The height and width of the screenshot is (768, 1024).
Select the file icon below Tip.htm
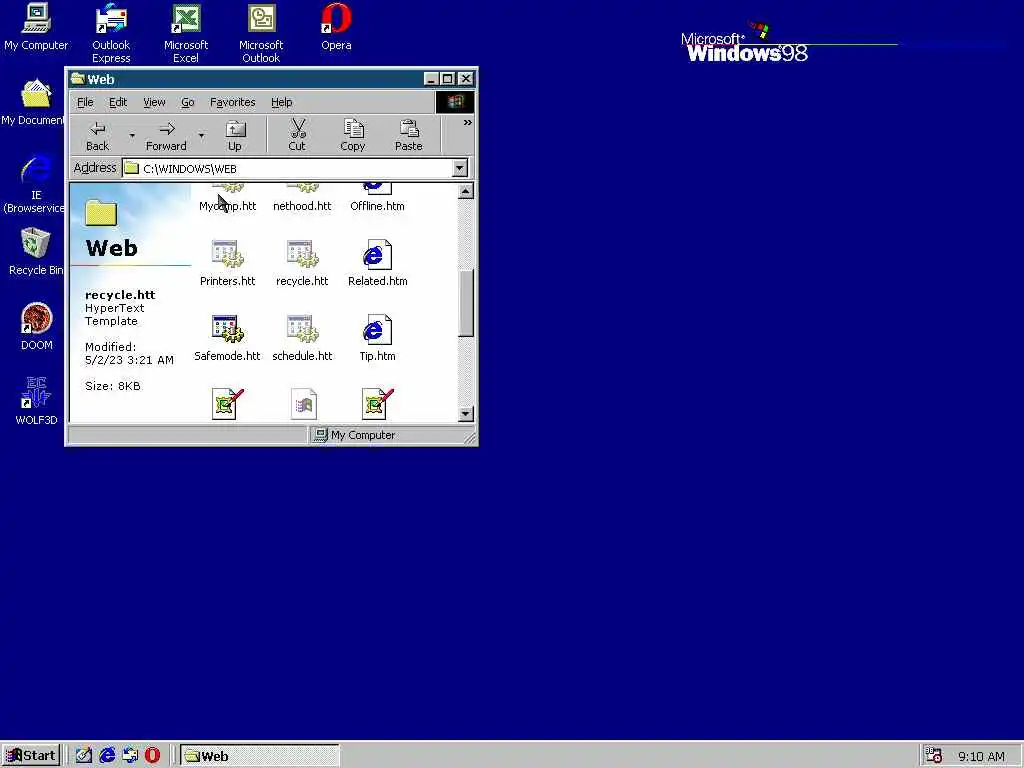tap(377, 404)
